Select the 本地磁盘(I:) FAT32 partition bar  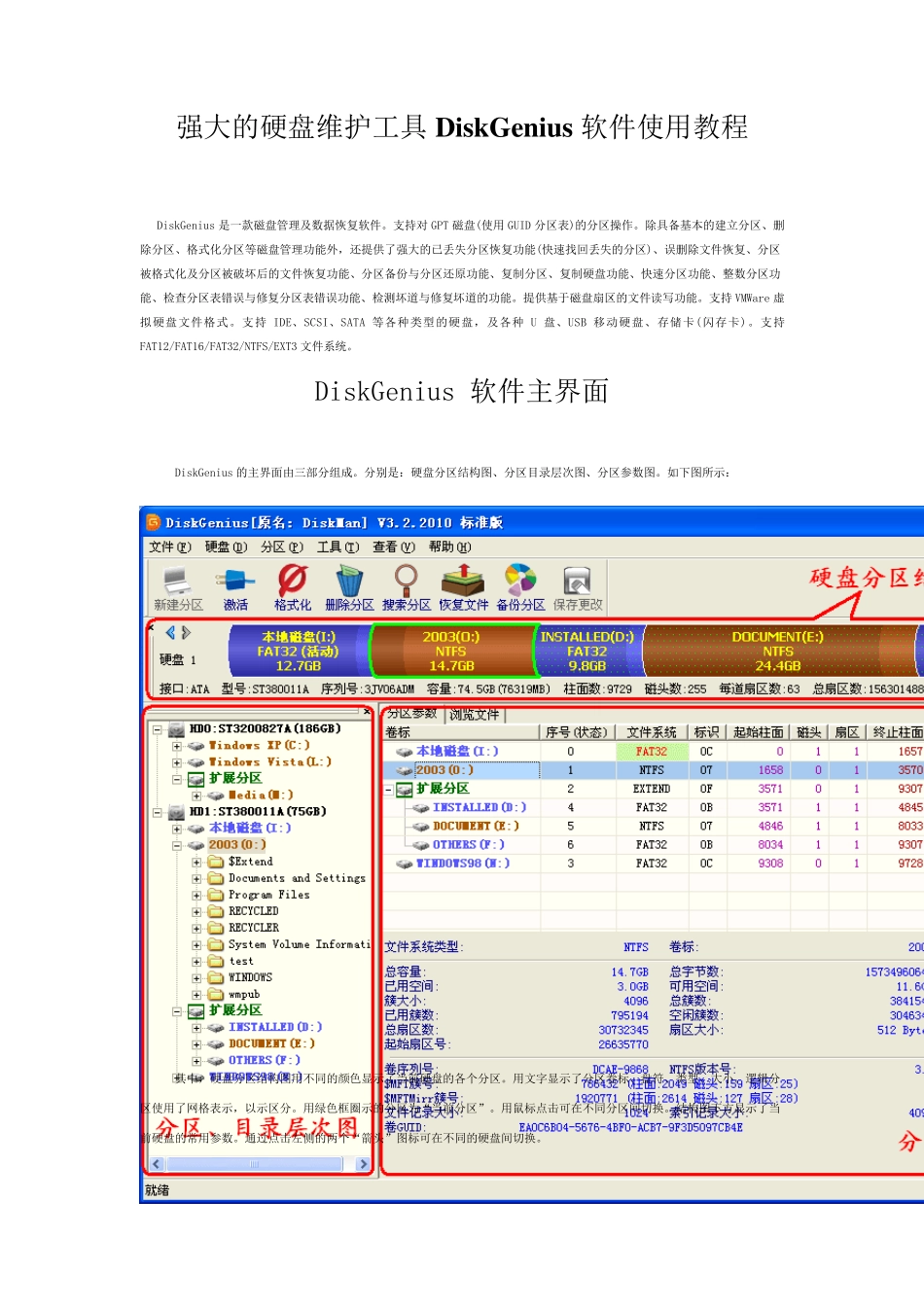[298, 651]
